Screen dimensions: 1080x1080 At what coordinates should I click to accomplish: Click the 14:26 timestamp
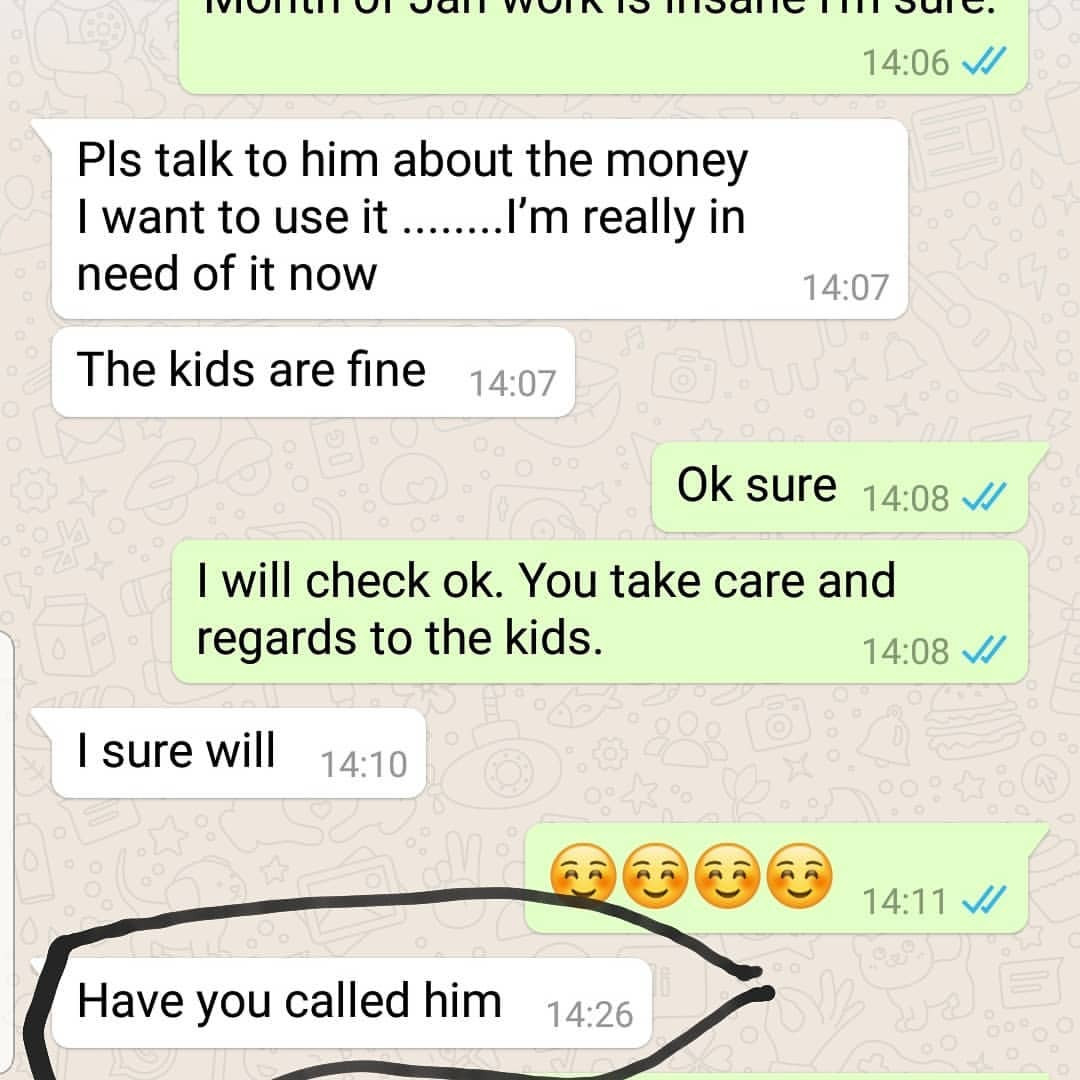pos(590,1015)
